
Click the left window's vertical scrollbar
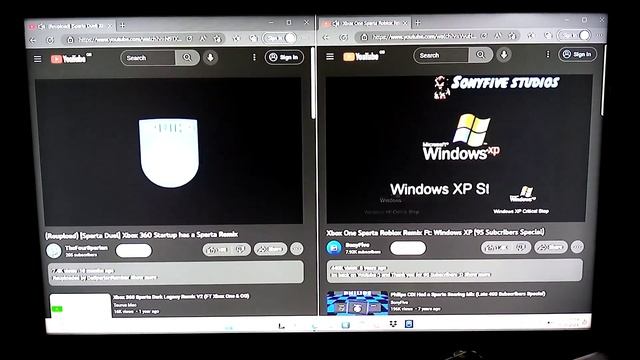point(313,84)
